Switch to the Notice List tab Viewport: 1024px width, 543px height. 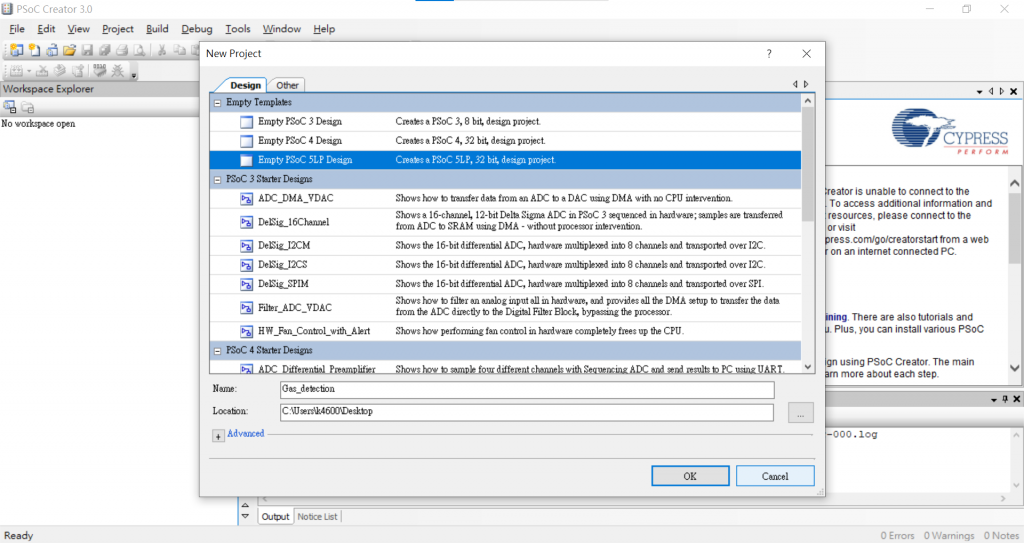click(x=317, y=516)
